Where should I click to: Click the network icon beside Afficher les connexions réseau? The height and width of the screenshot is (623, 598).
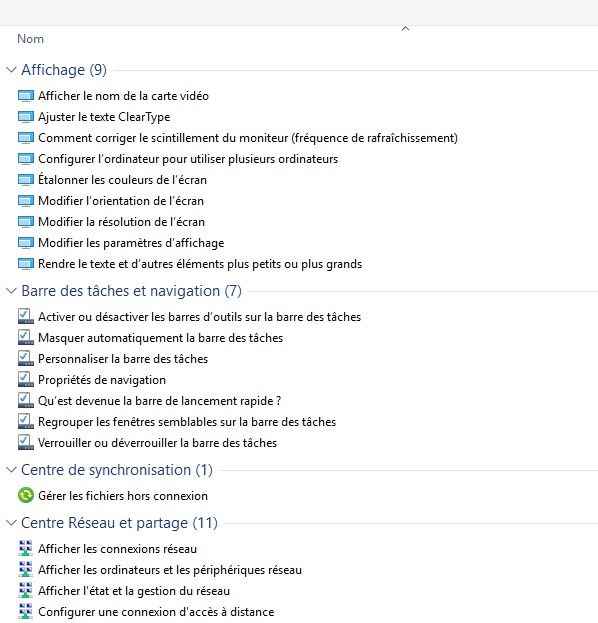26,549
